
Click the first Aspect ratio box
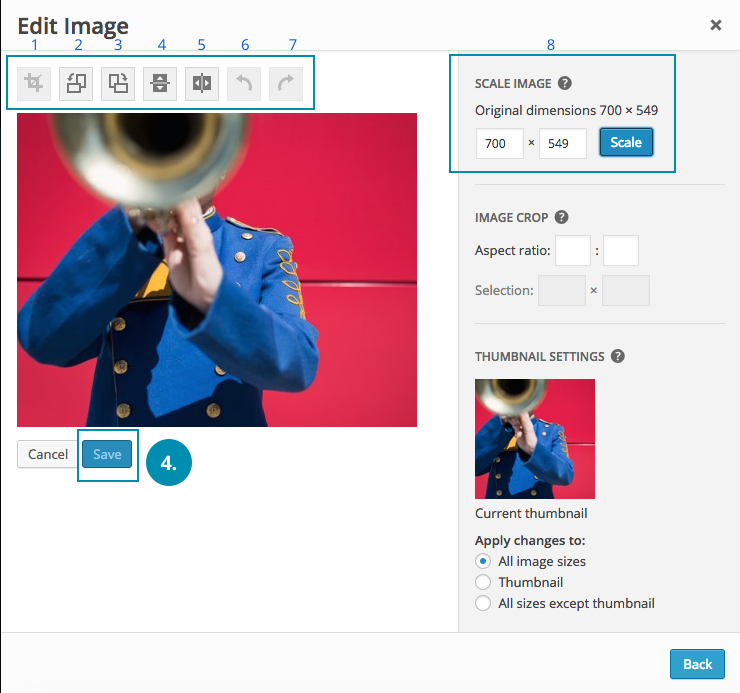click(573, 250)
